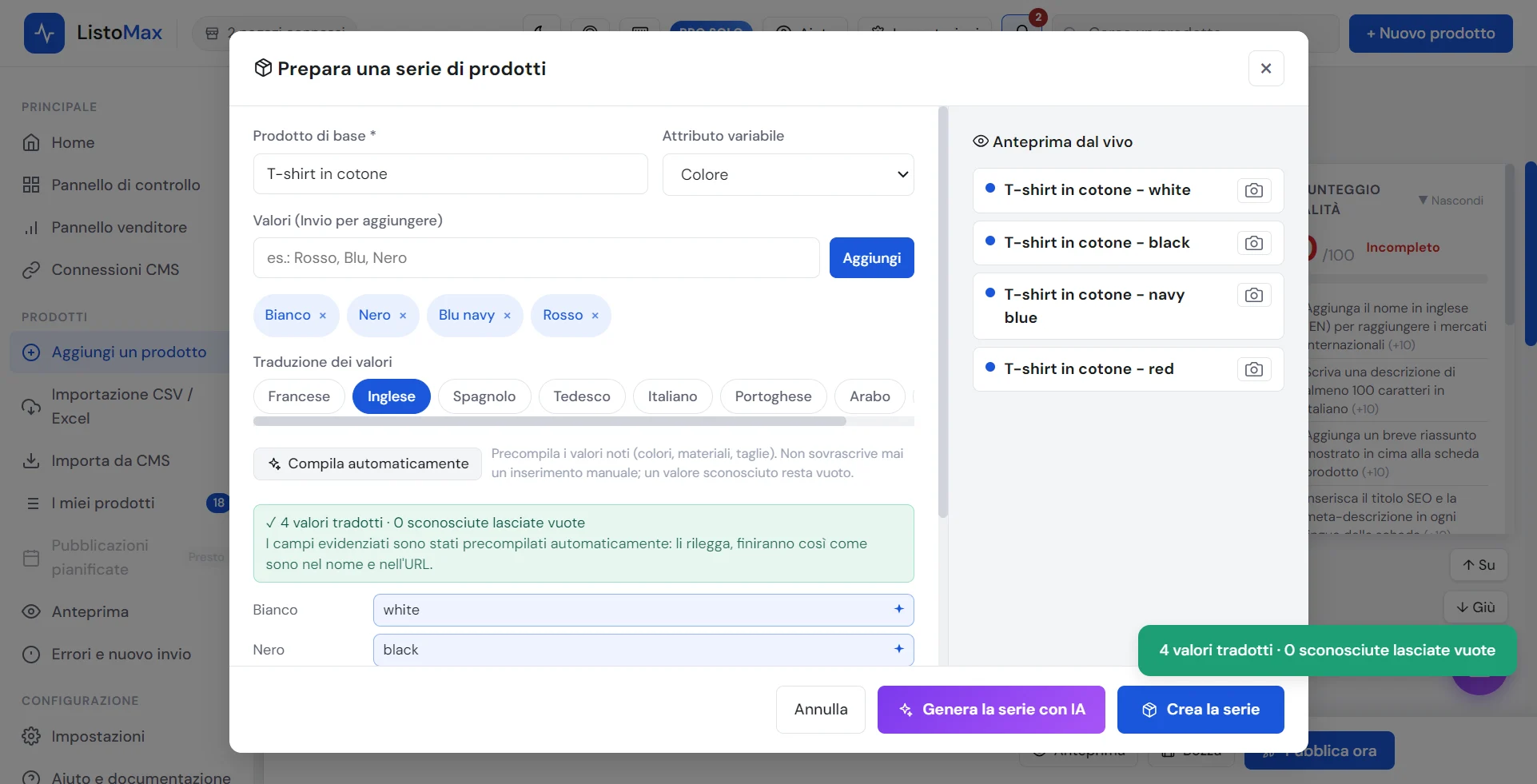Select the Arabo translation language

870,396
